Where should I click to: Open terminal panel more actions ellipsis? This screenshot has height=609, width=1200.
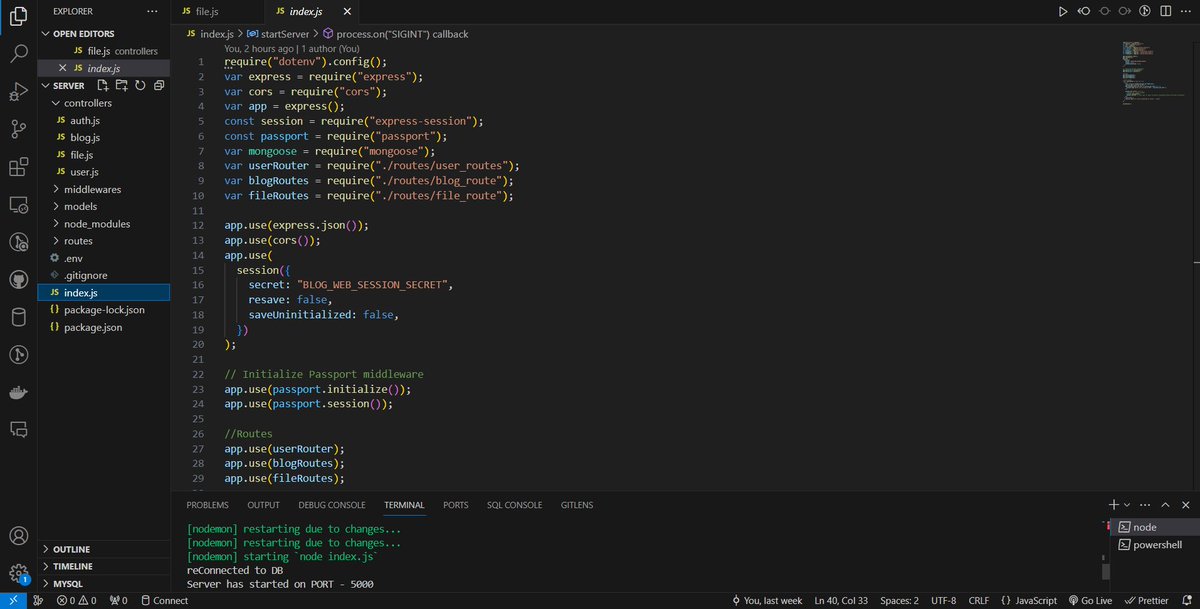pos(1146,505)
